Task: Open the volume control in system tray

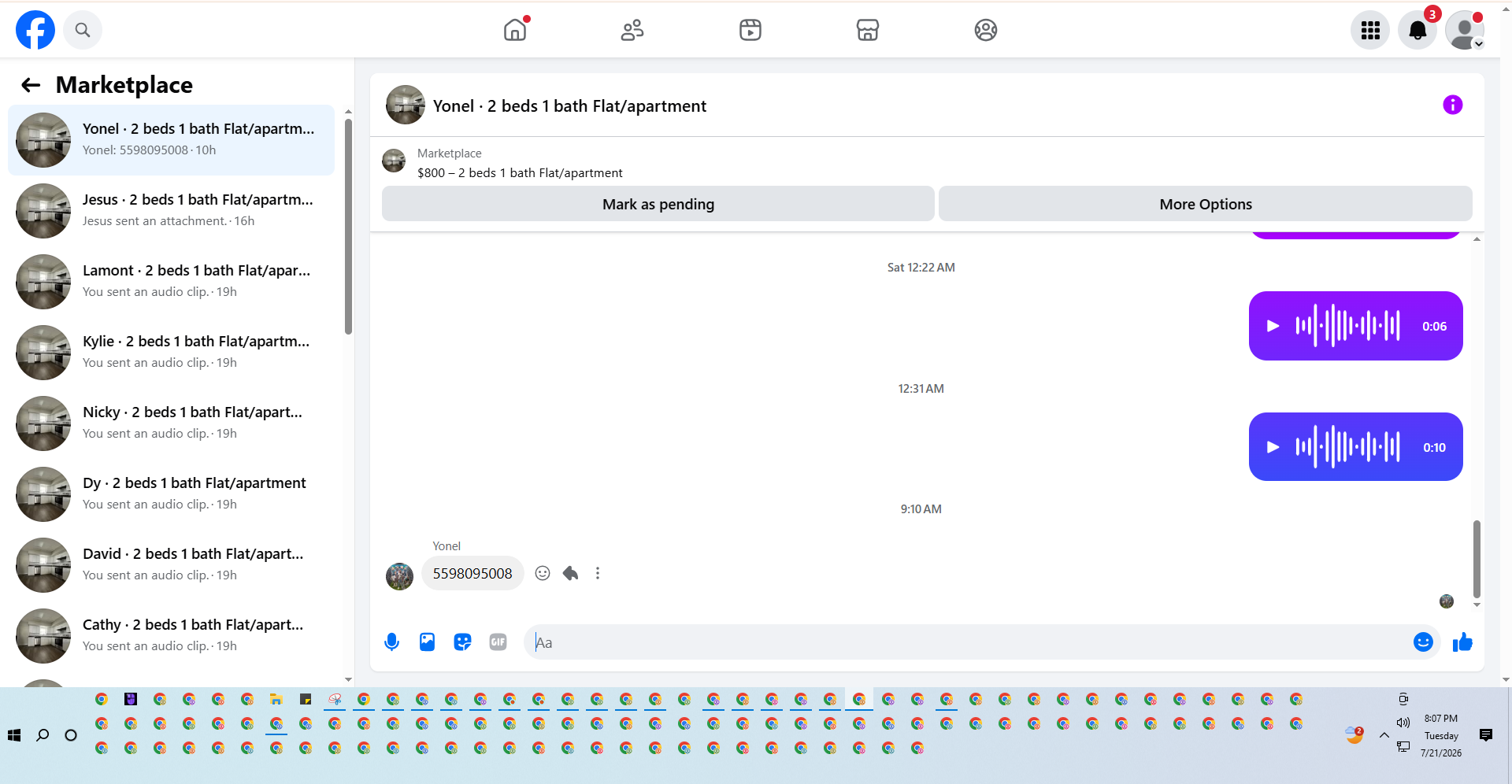Action: 1403,723
